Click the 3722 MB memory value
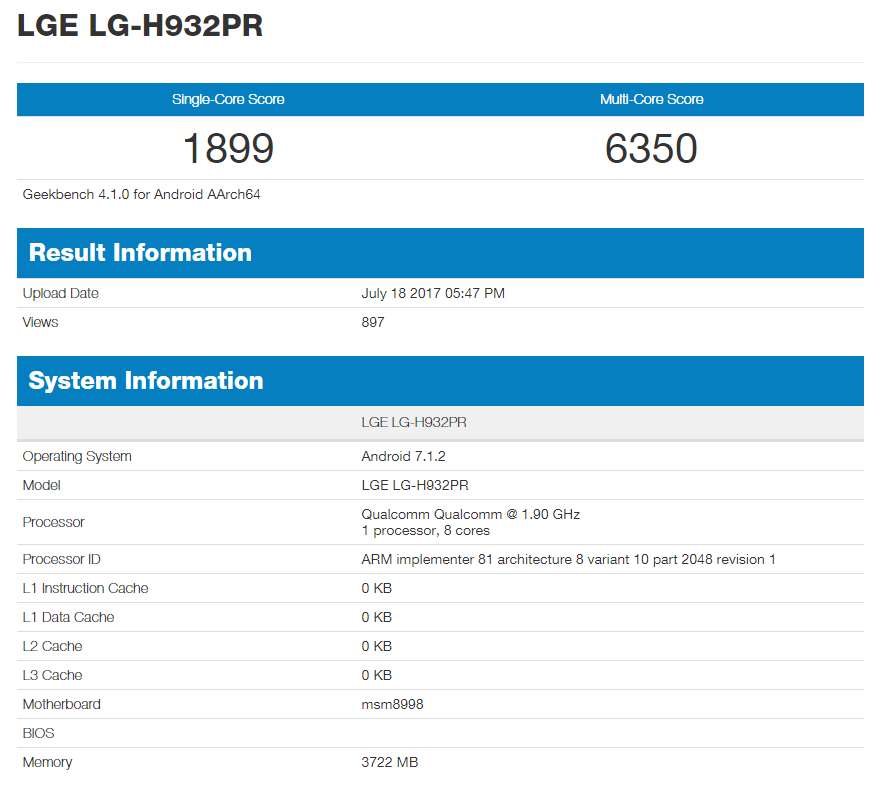This screenshot has height=791, width=880. tap(389, 762)
